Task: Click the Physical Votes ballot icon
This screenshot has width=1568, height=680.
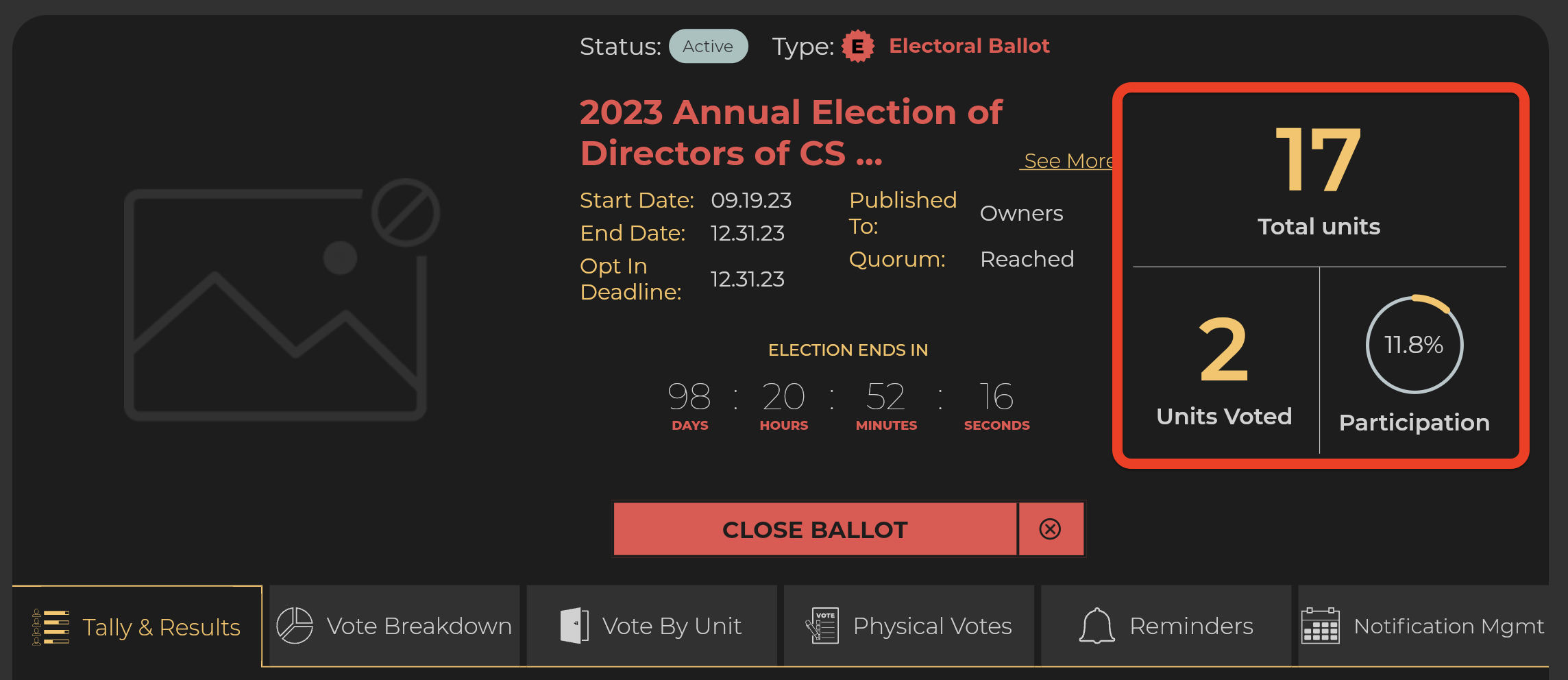Action: pos(822,626)
